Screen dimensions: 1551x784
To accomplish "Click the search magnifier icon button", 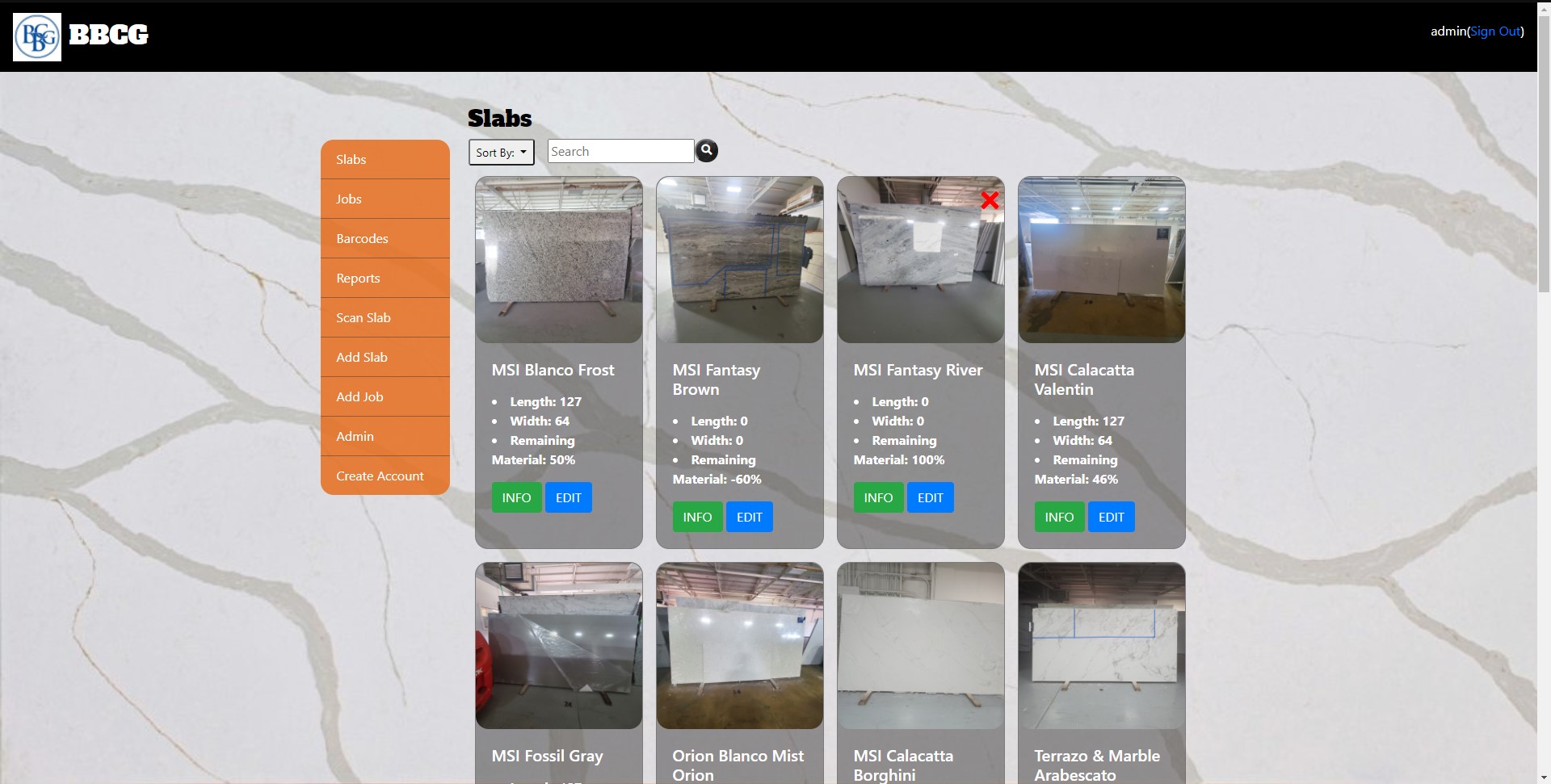I will tap(707, 151).
